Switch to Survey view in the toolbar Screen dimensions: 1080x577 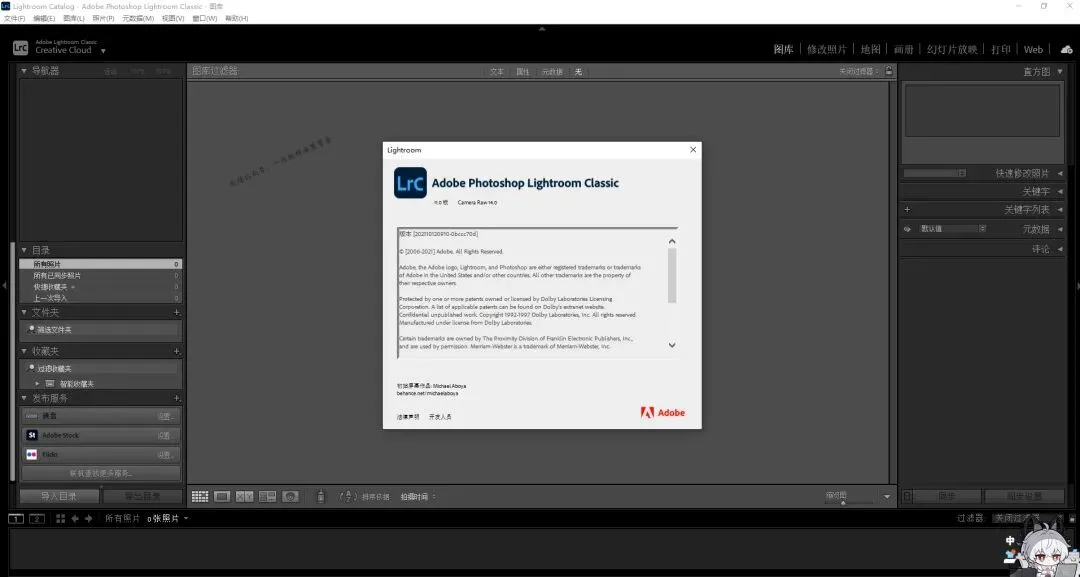pyautogui.click(x=267, y=496)
